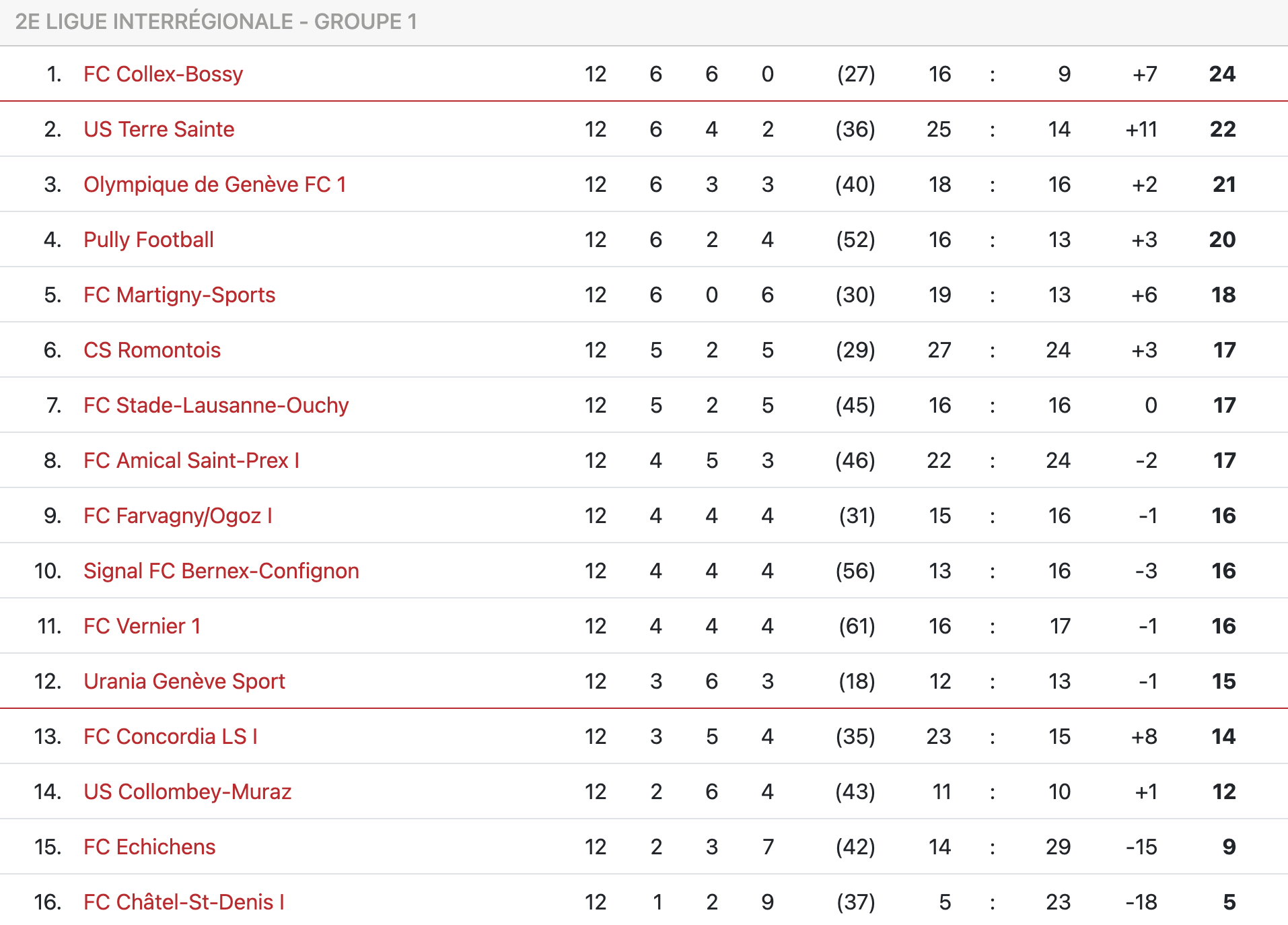Open Olympique de Genève FC 1 page

[215, 184]
